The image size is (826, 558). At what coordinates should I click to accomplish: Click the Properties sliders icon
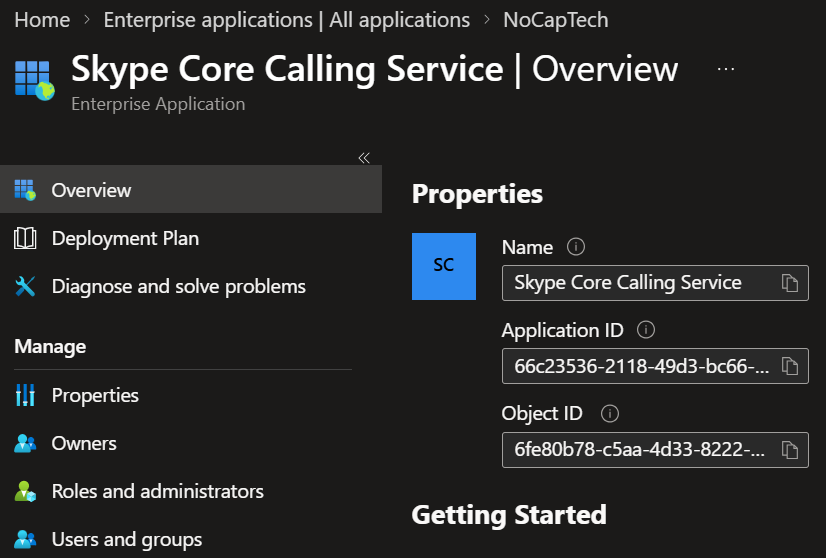click(25, 395)
